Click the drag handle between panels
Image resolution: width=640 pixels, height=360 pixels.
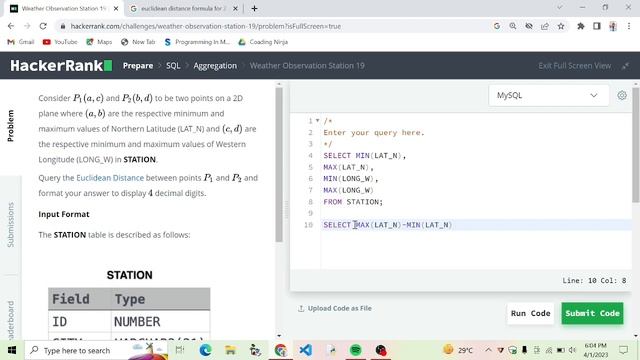pyautogui.click(x=286, y=210)
